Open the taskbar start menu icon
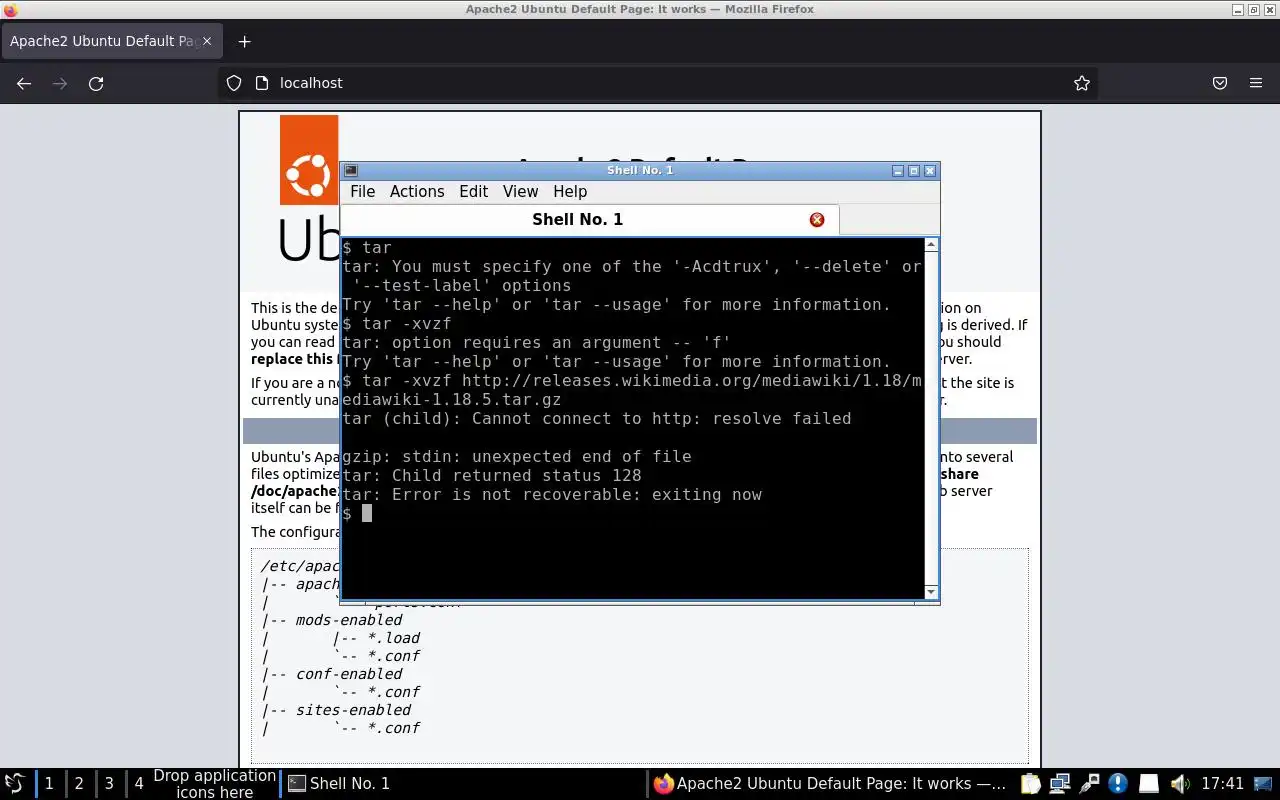The height and width of the screenshot is (800, 1280). (14, 784)
